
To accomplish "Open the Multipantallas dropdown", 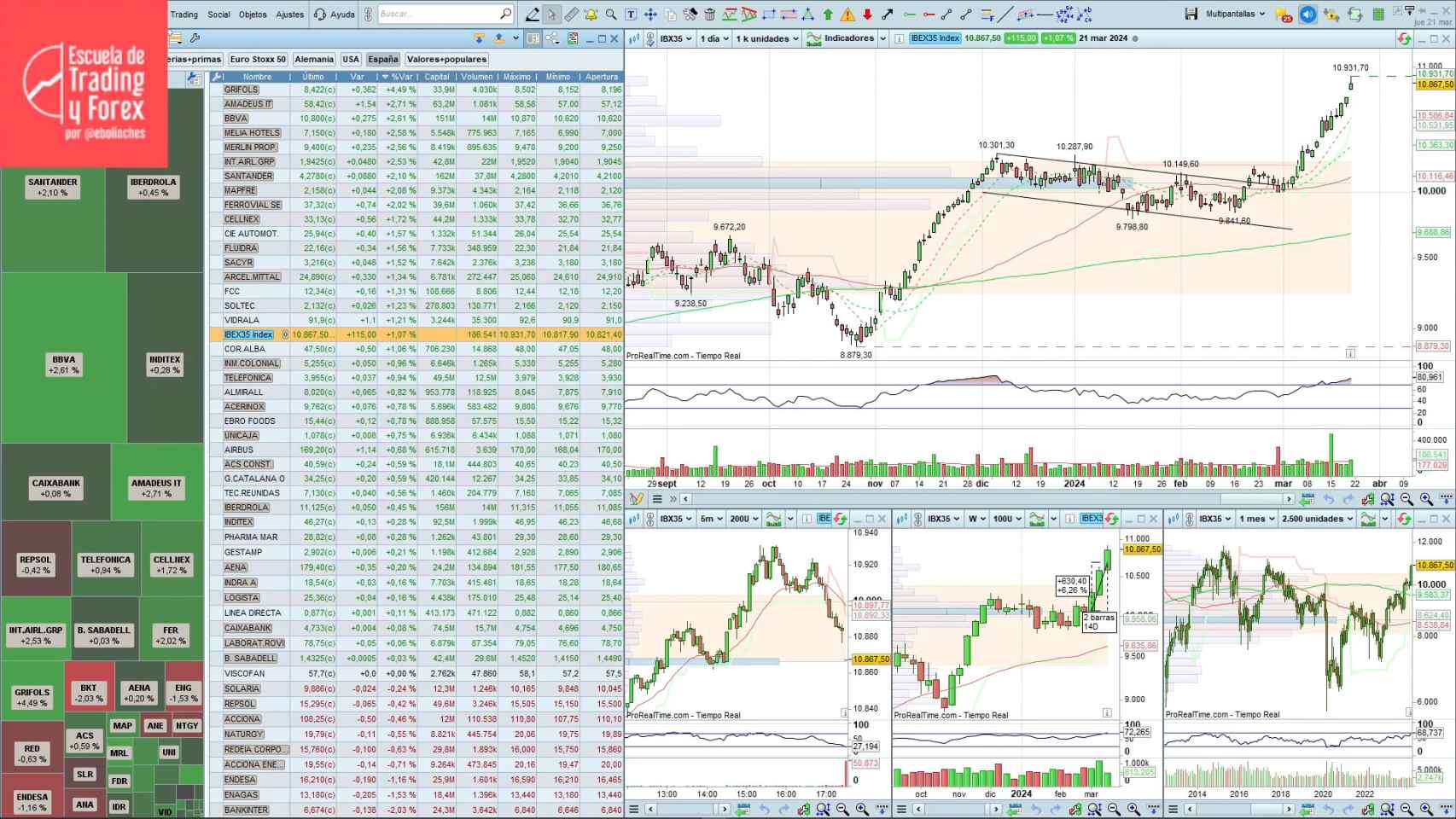I will [x=1236, y=14].
